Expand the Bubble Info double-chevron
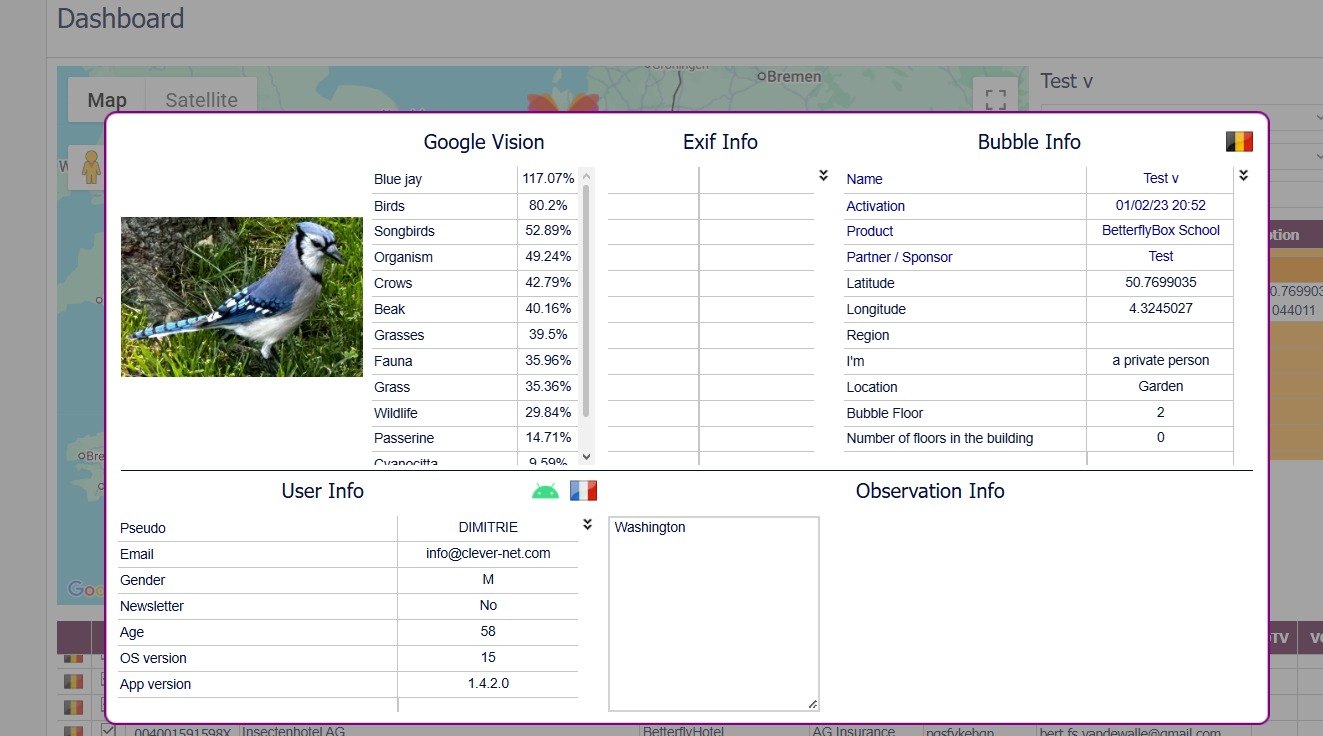The image size is (1323, 736). (x=1243, y=175)
